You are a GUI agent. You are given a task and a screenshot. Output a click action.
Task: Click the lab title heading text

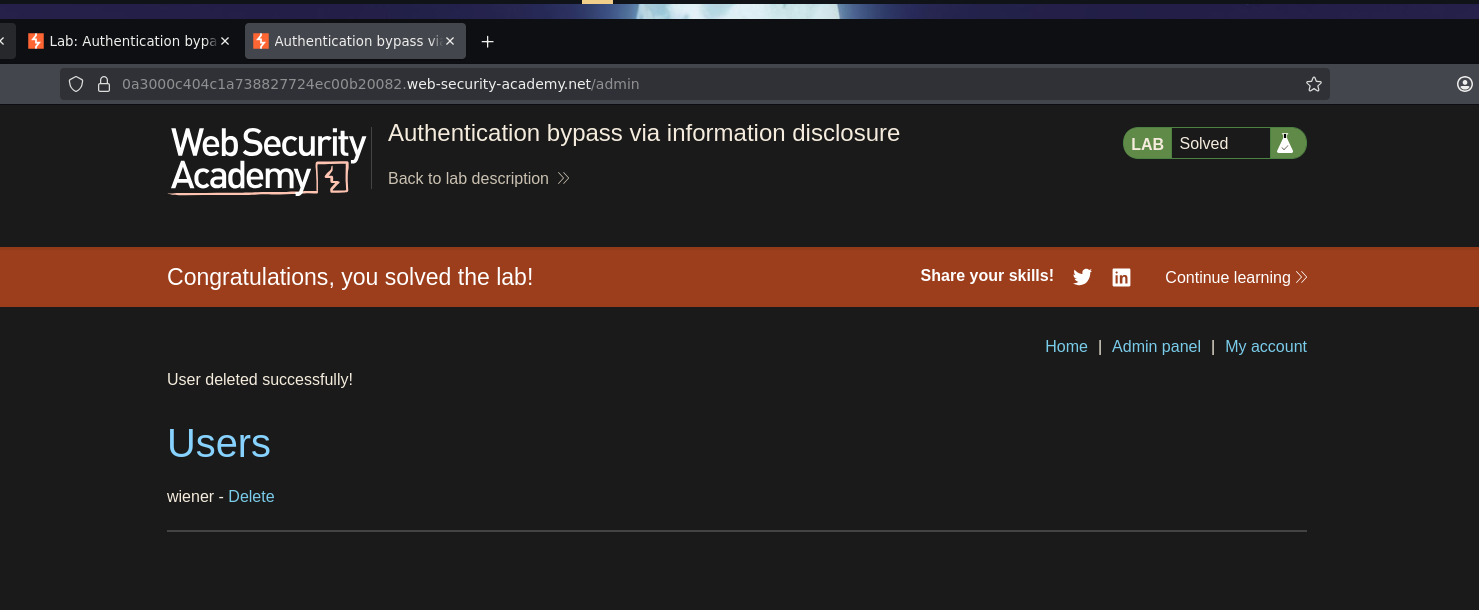[x=644, y=133]
